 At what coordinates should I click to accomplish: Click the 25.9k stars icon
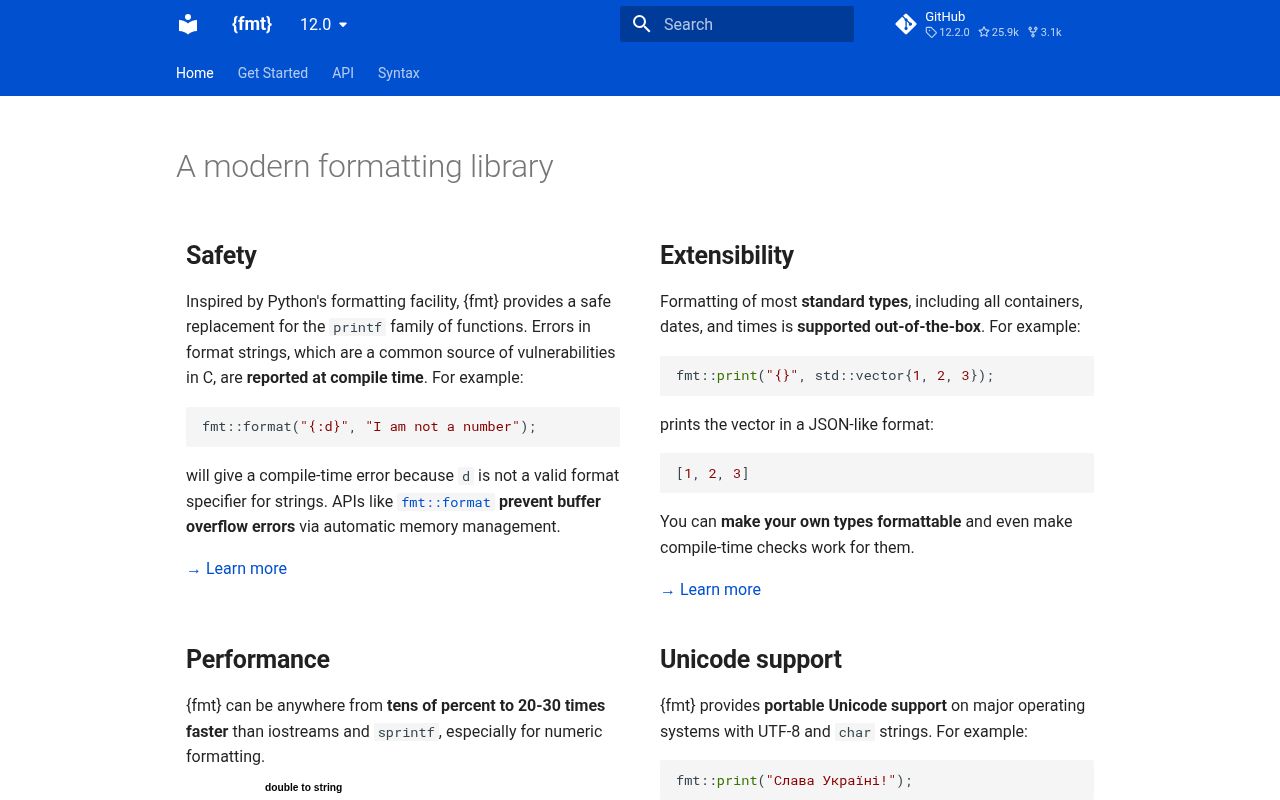[984, 32]
